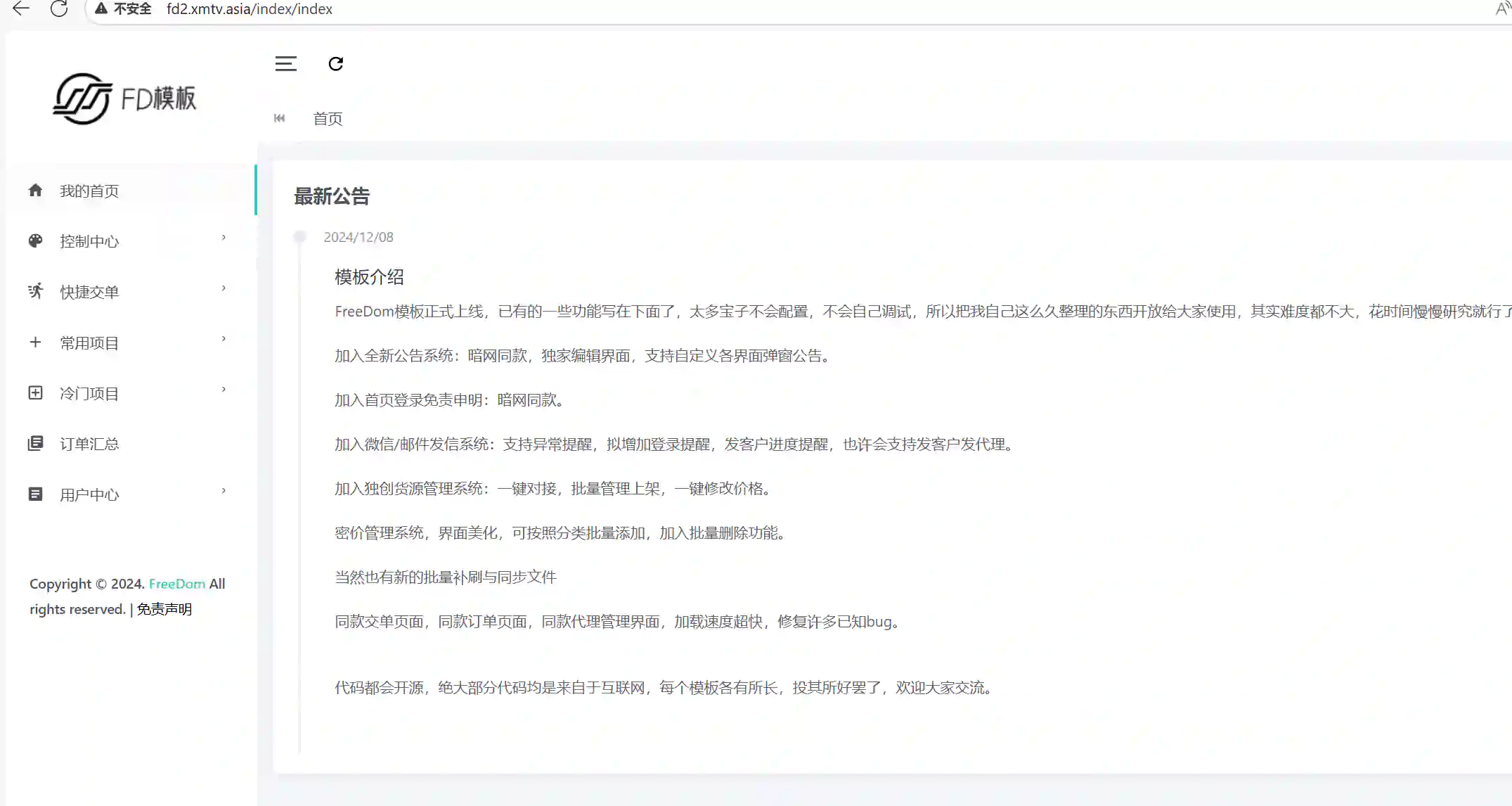Expand the 快捷交单 submenu arrow
This screenshot has height=806, width=1512.
pos(224,288)
